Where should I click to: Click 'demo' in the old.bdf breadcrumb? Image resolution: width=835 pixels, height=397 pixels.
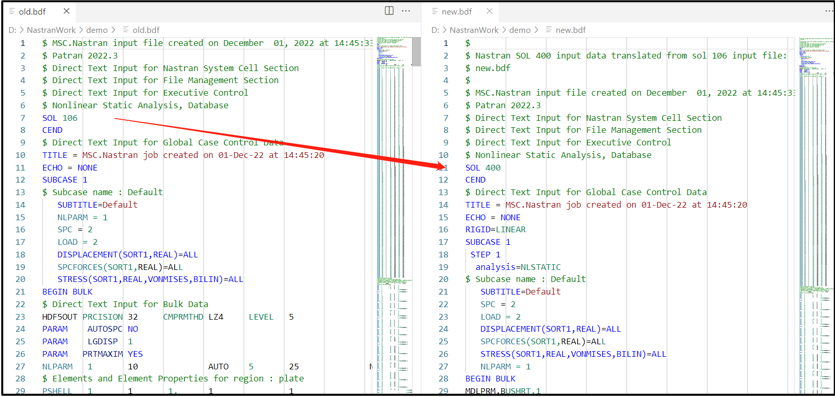point(97,30)
